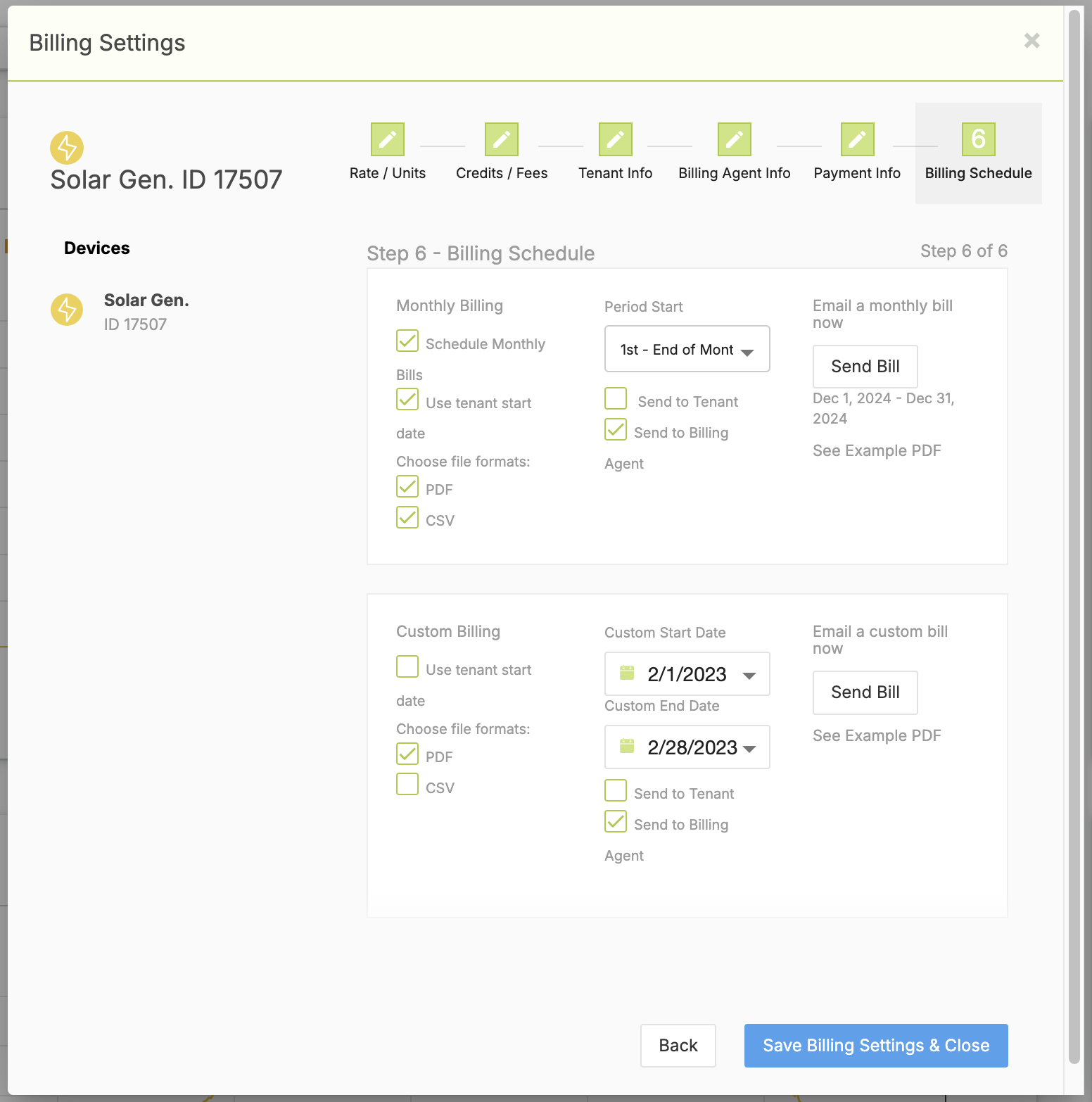Click the step 6 Billing Schedule number icon
1092x1102 pixels.
pyautogui.click(x=979, y=139)
